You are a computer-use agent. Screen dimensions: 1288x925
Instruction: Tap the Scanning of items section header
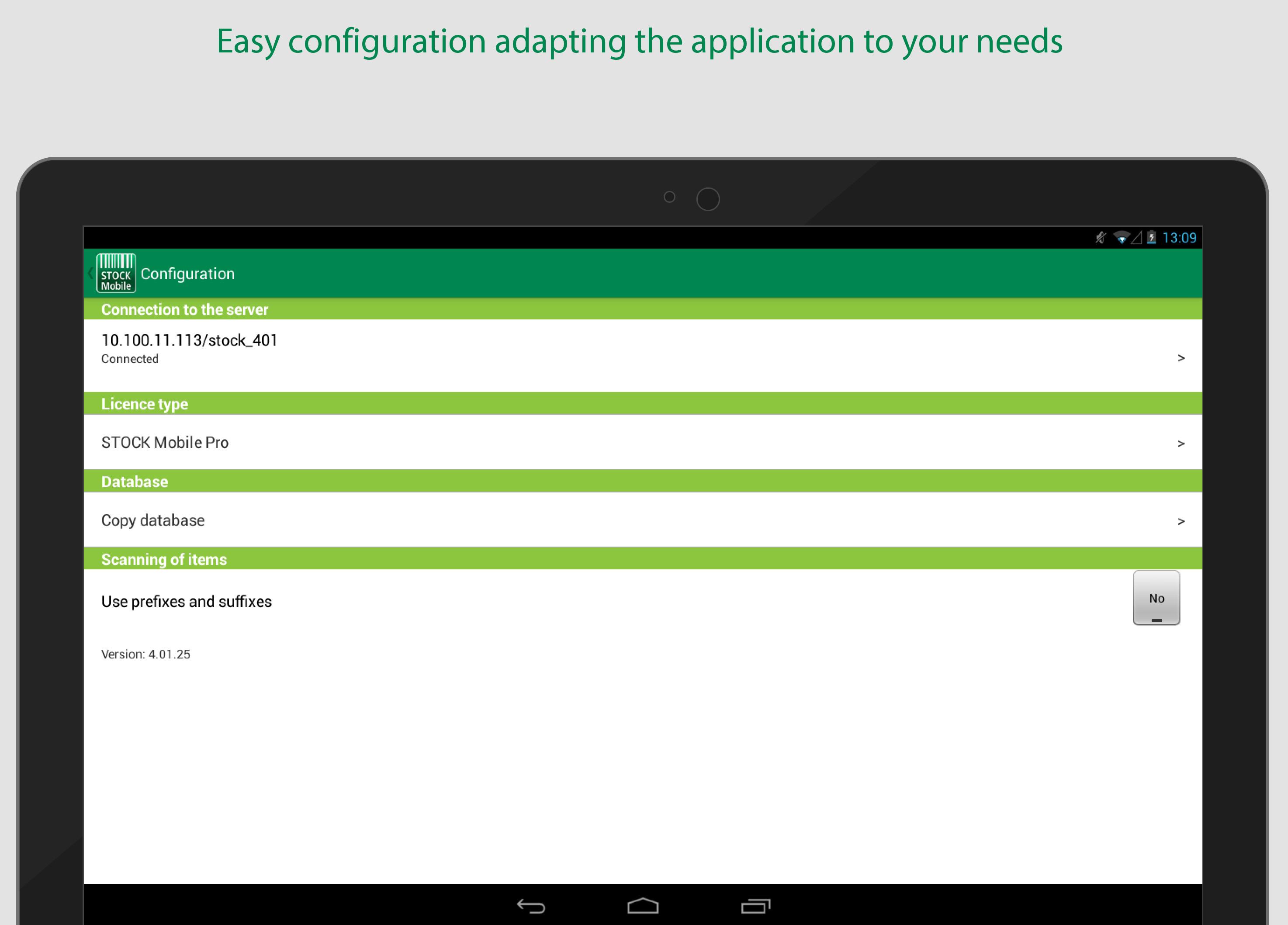click(643, 559)
